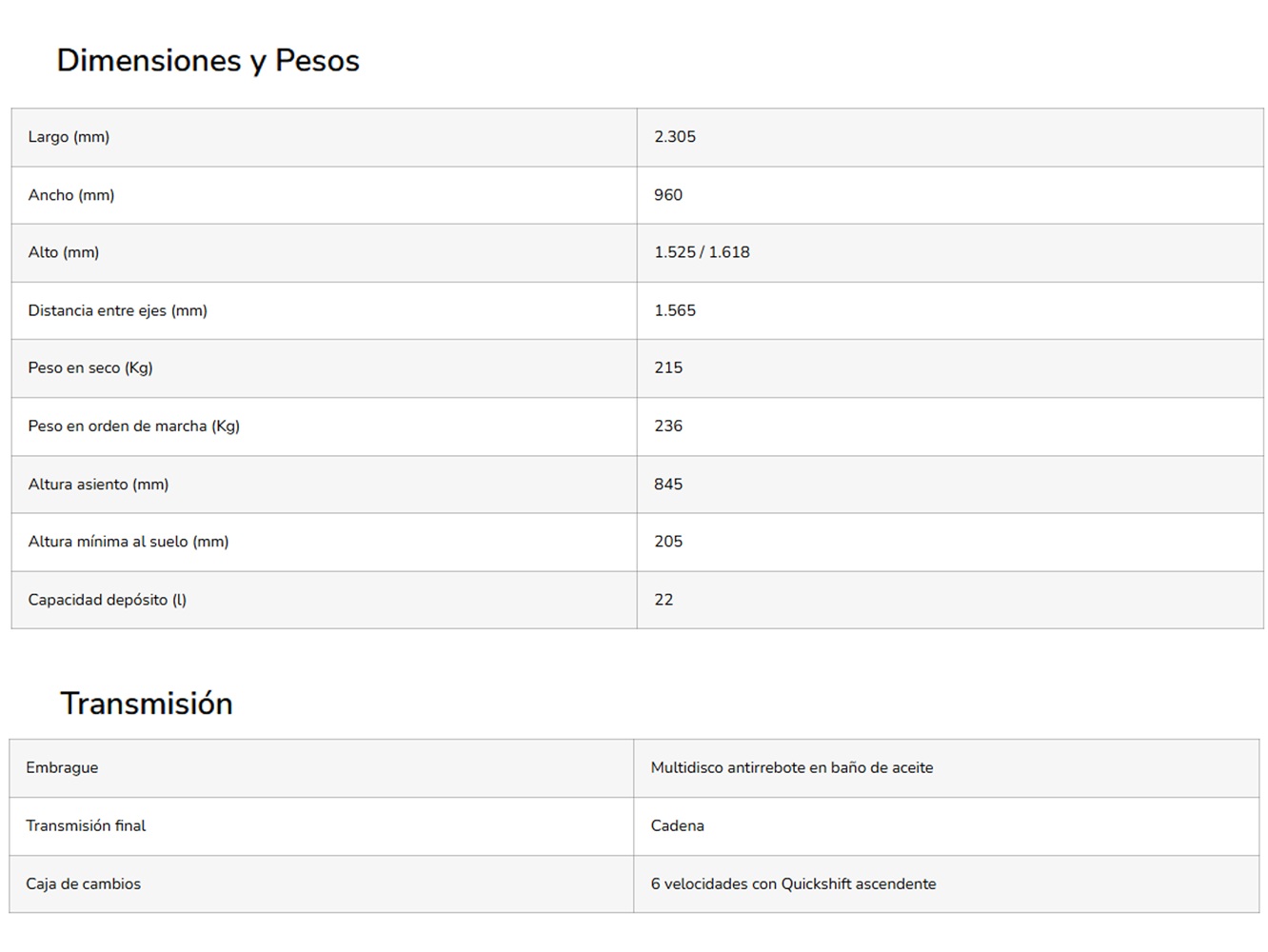The height and width of the screenshot is (952, 1268).
Task: Click the 2.305 length value
Action: point(675,137)
